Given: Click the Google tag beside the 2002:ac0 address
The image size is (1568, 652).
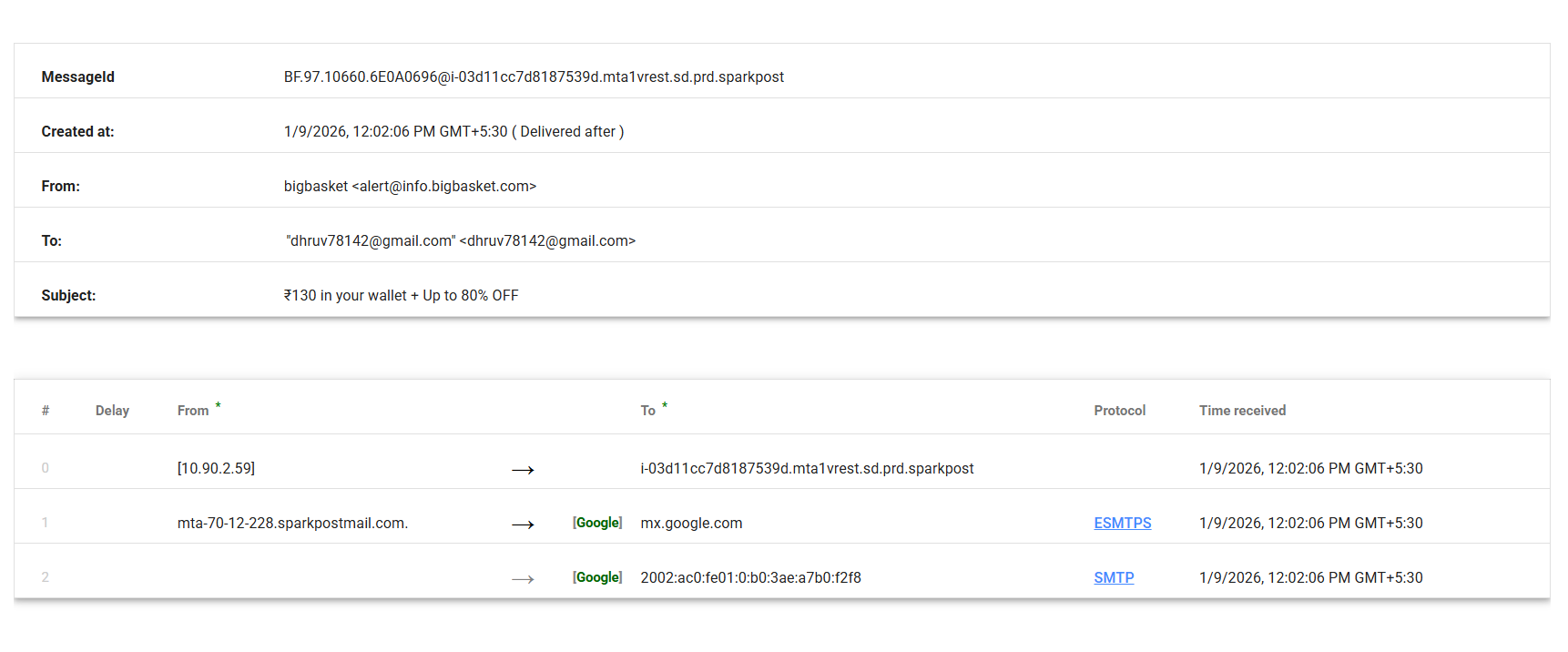Looking at the screenshot, I should 597,577.
